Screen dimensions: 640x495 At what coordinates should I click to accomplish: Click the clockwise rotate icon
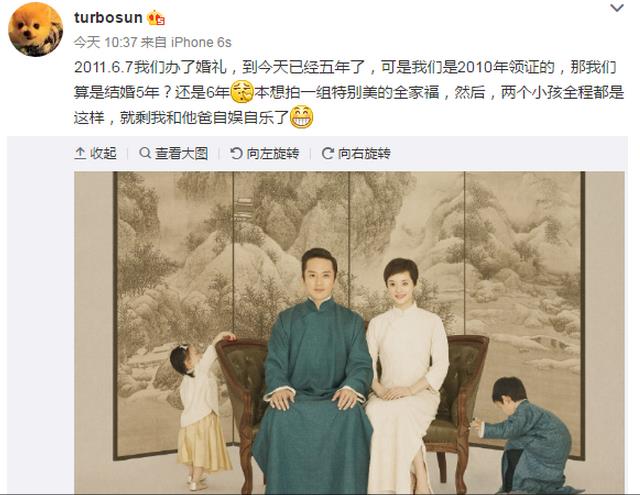(328, 153)
